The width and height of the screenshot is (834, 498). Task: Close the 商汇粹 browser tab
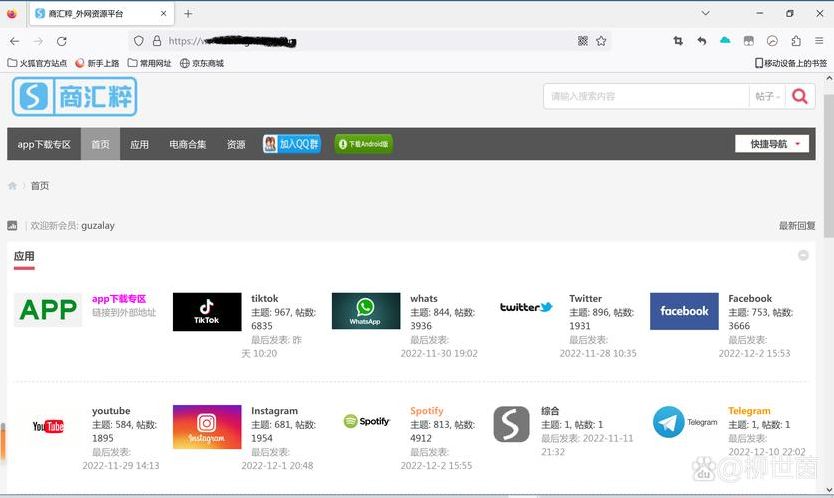163,14
